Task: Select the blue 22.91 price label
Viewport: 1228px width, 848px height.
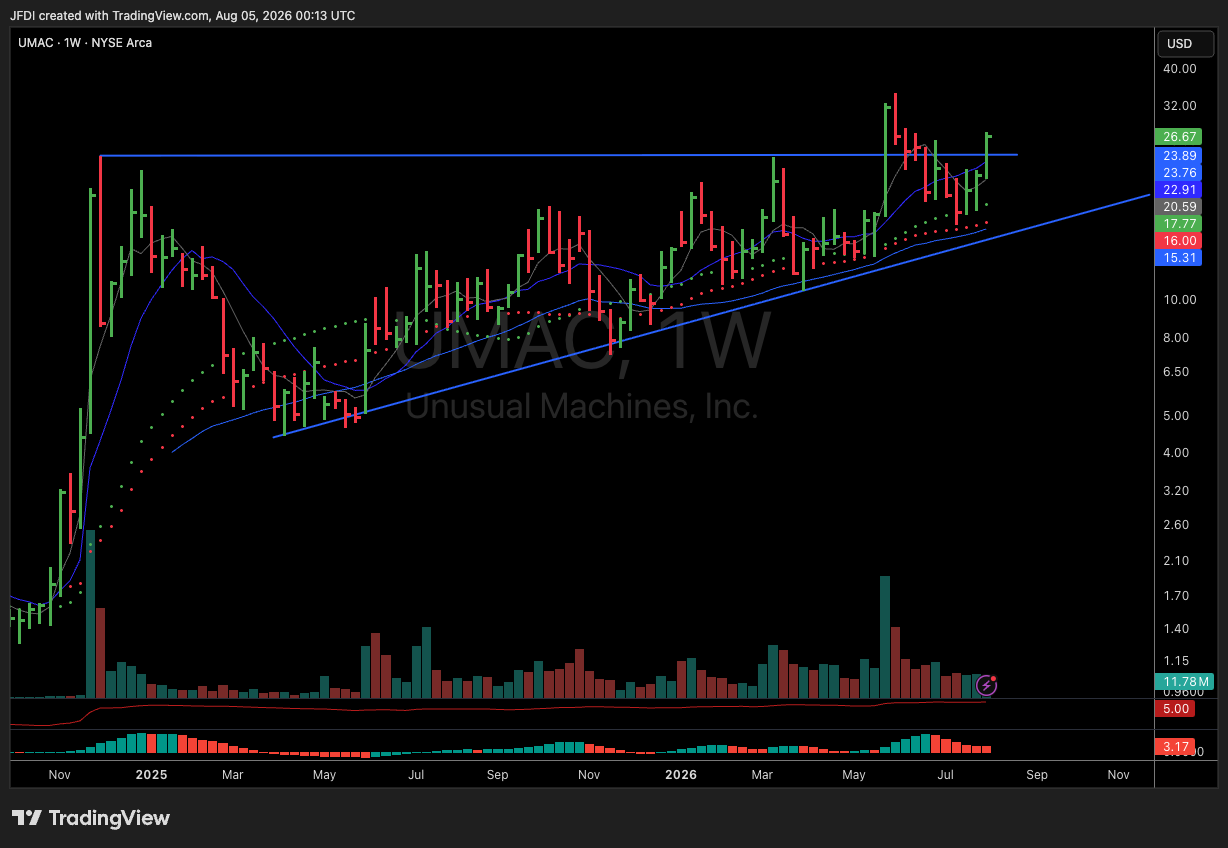Action: (1180, 189)
